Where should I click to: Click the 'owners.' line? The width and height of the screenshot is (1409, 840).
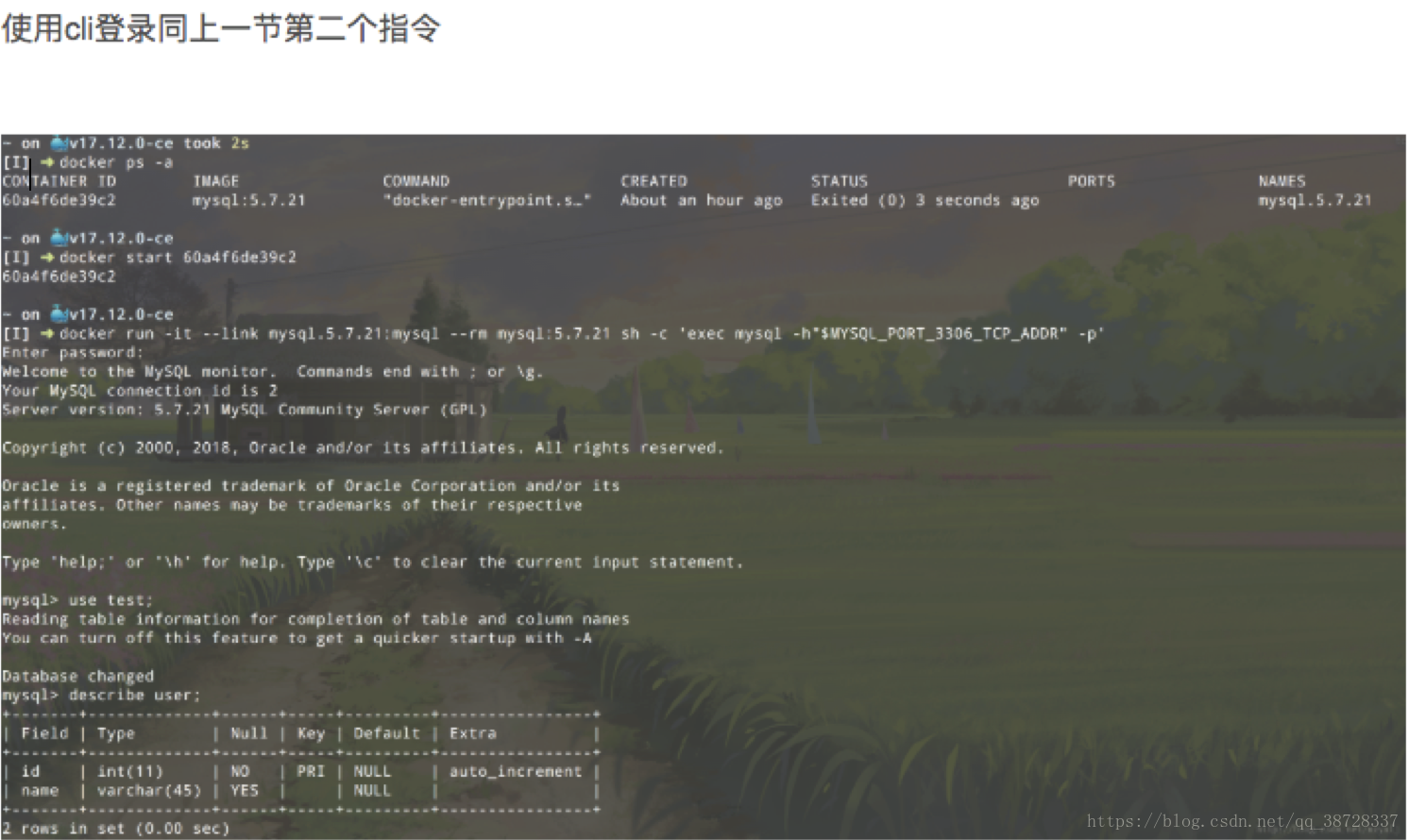pos(35,524)
